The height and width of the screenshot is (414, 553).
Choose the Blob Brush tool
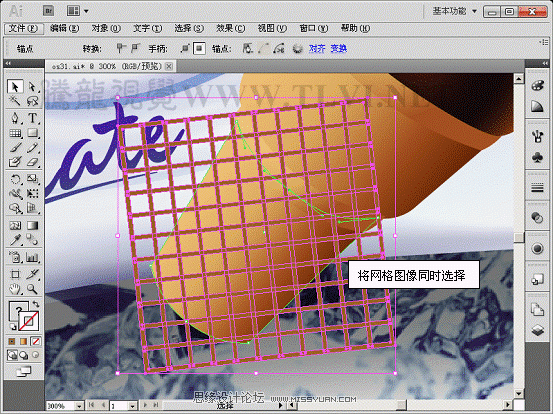click(15, 162)
